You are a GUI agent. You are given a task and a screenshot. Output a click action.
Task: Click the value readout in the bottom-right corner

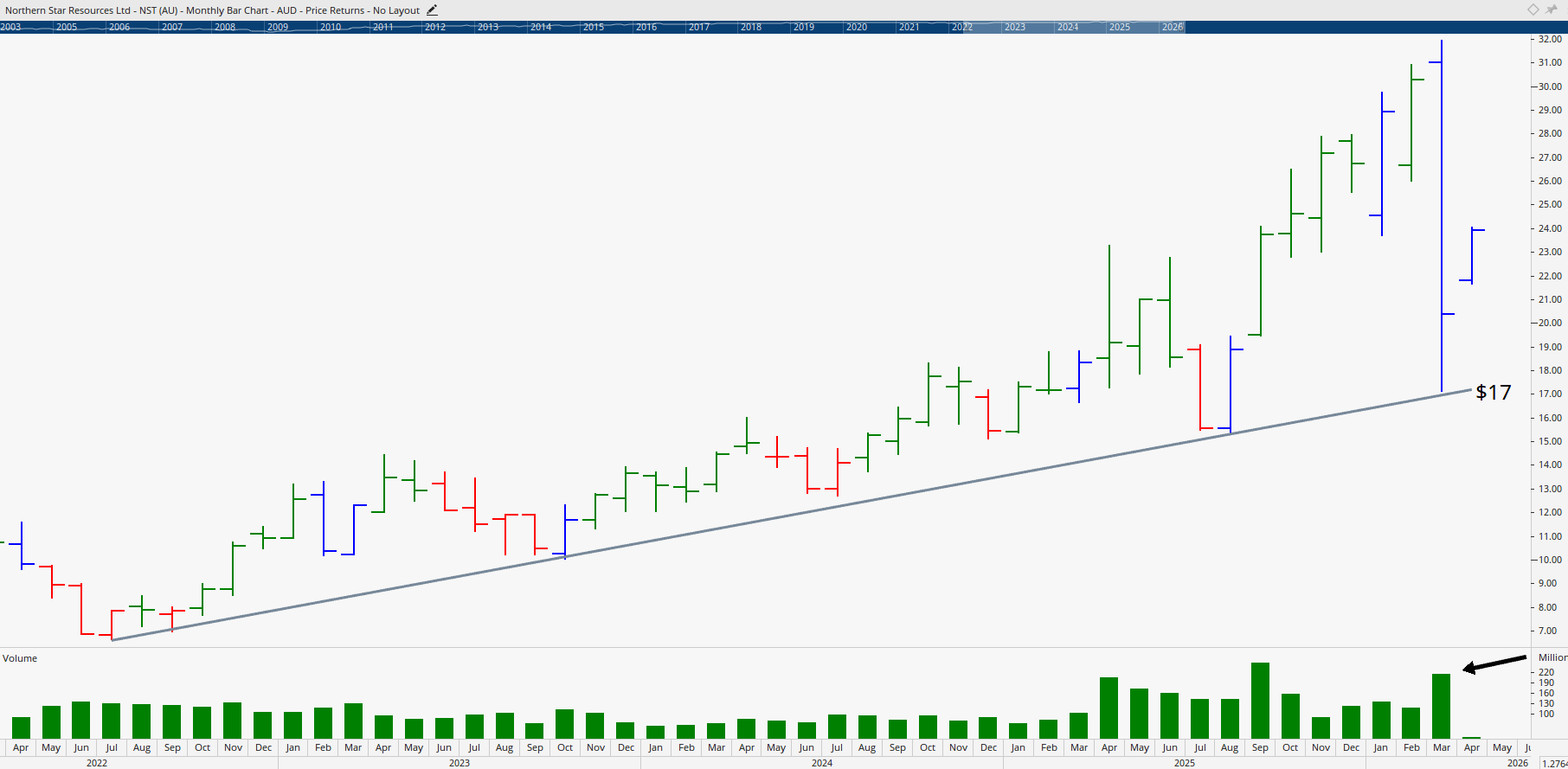pyautogui.click(x=1554, y=763)
